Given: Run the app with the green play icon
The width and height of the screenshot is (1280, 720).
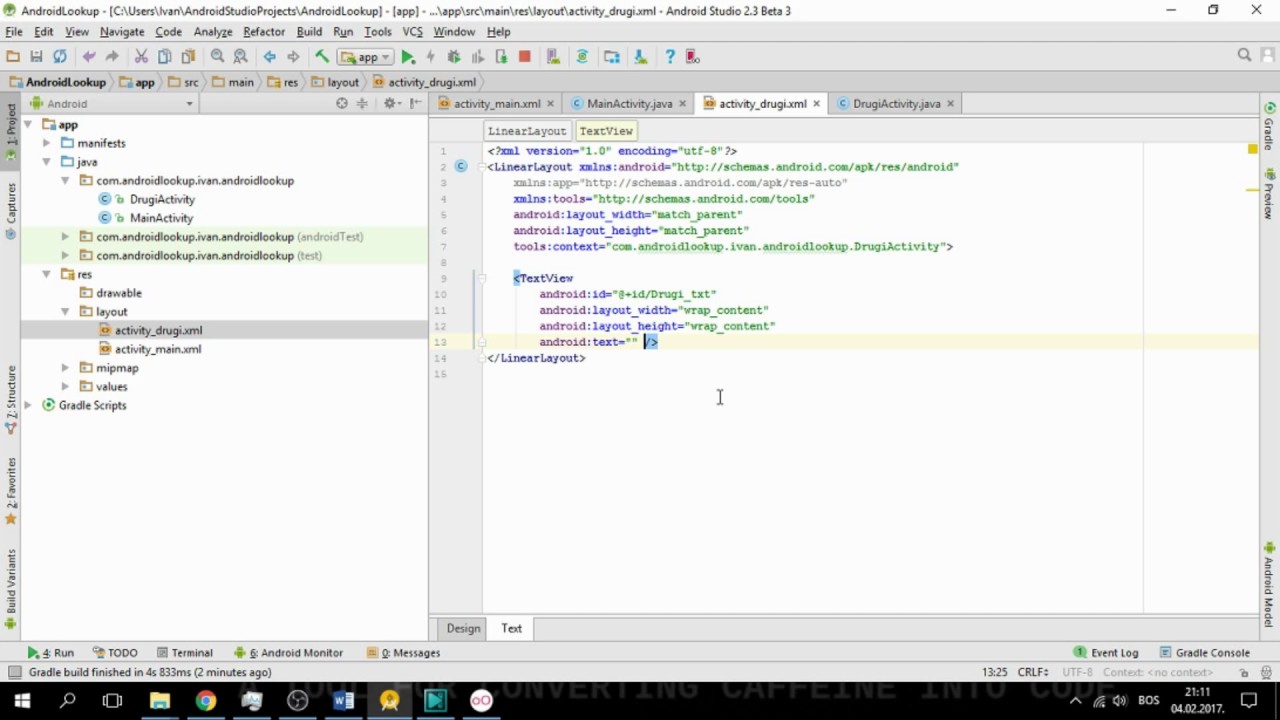Looking at the screenshot, I should [408, 57].
